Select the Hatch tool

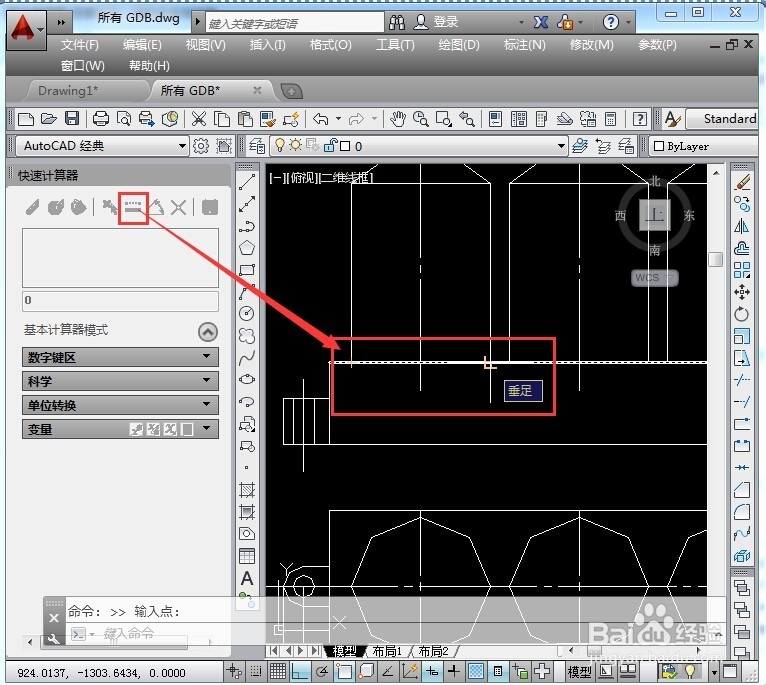point(247,489)
